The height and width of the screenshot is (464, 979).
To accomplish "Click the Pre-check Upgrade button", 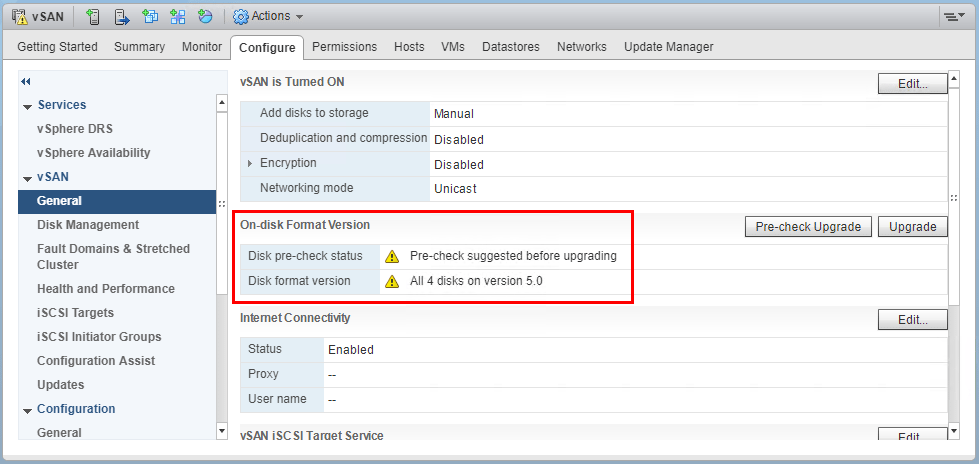I will tap(808, 227).
